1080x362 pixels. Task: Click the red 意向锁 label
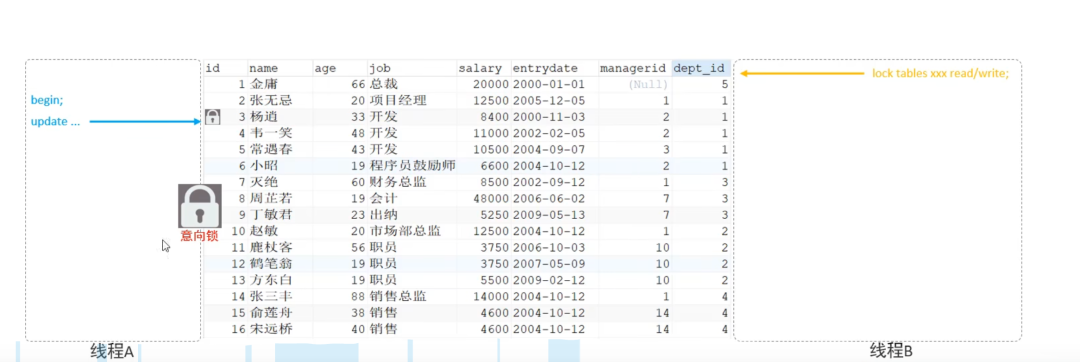click(x=200, y=235)
